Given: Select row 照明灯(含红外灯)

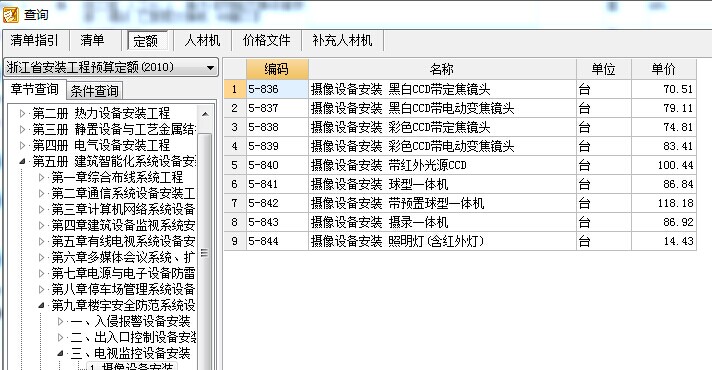Looking at the screenshot, I should coord(460,241).
